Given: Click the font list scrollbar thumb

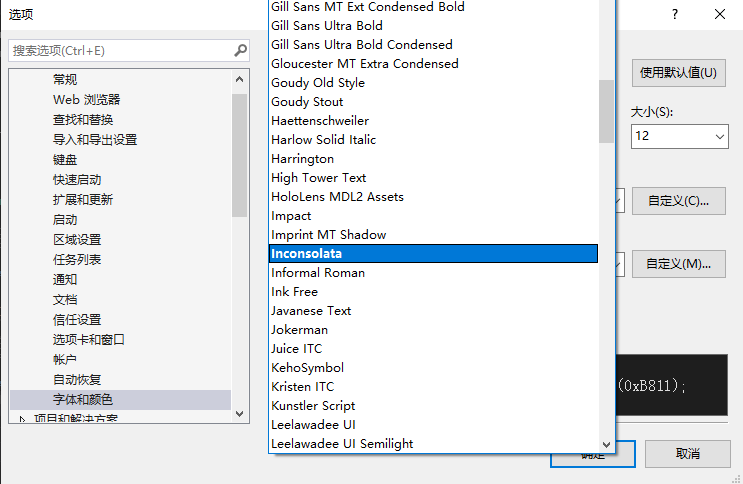Looking at the screenshot, I should pyautogui.click(x=606, y=111).
